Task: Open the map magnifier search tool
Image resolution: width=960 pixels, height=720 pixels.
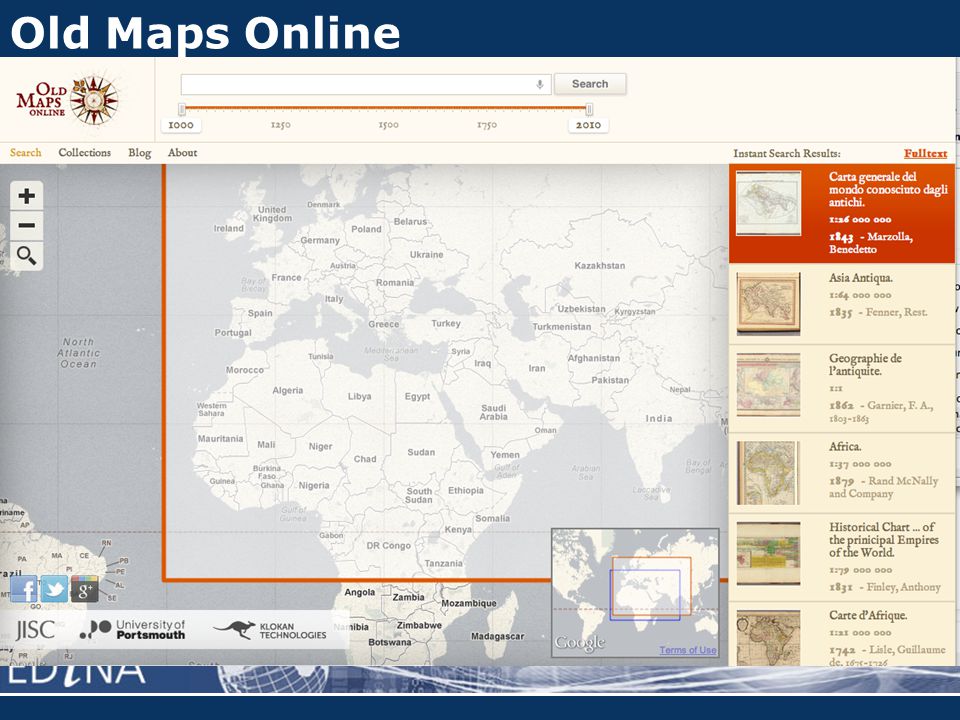Action: click(x=26, y=255)
